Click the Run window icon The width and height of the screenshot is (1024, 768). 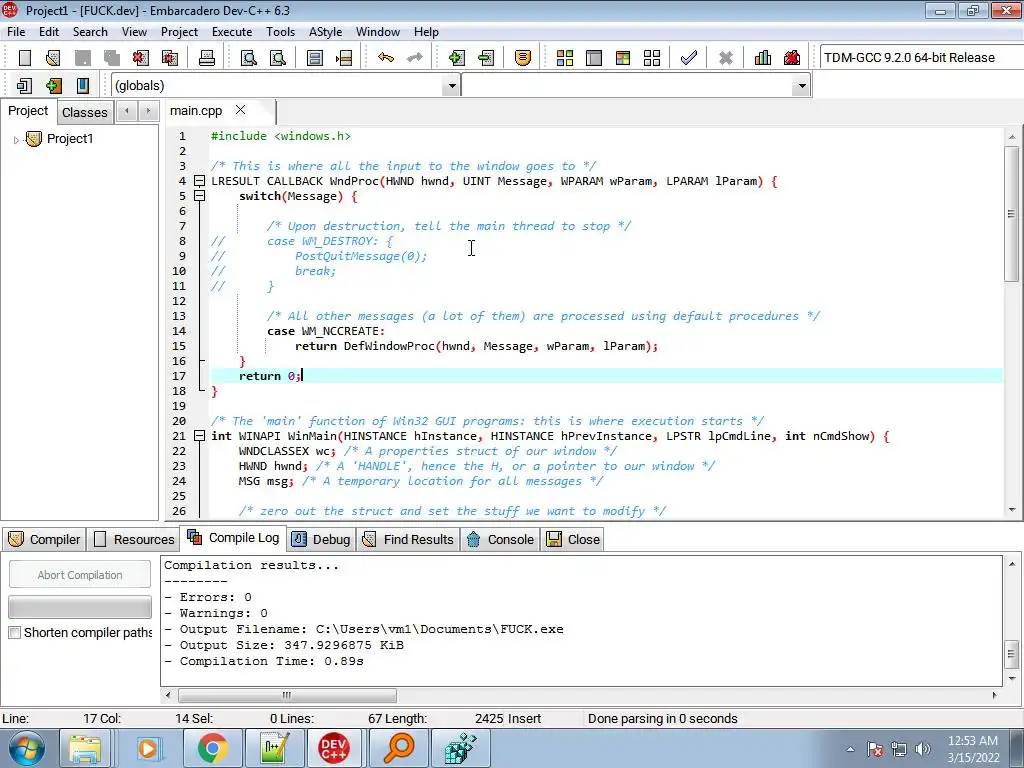(x=594, y=57)
